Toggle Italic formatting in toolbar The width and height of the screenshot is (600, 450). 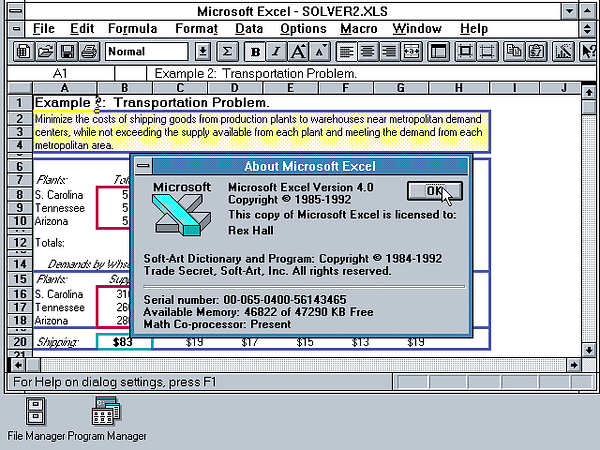(276, 51)
